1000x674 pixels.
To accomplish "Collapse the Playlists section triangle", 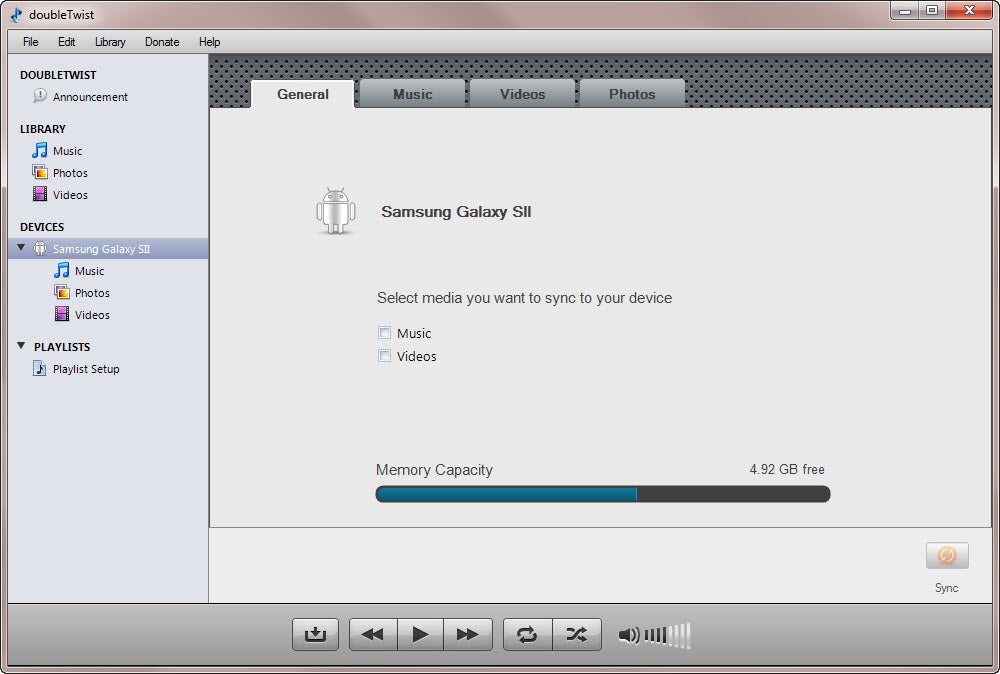I will 22,347.
